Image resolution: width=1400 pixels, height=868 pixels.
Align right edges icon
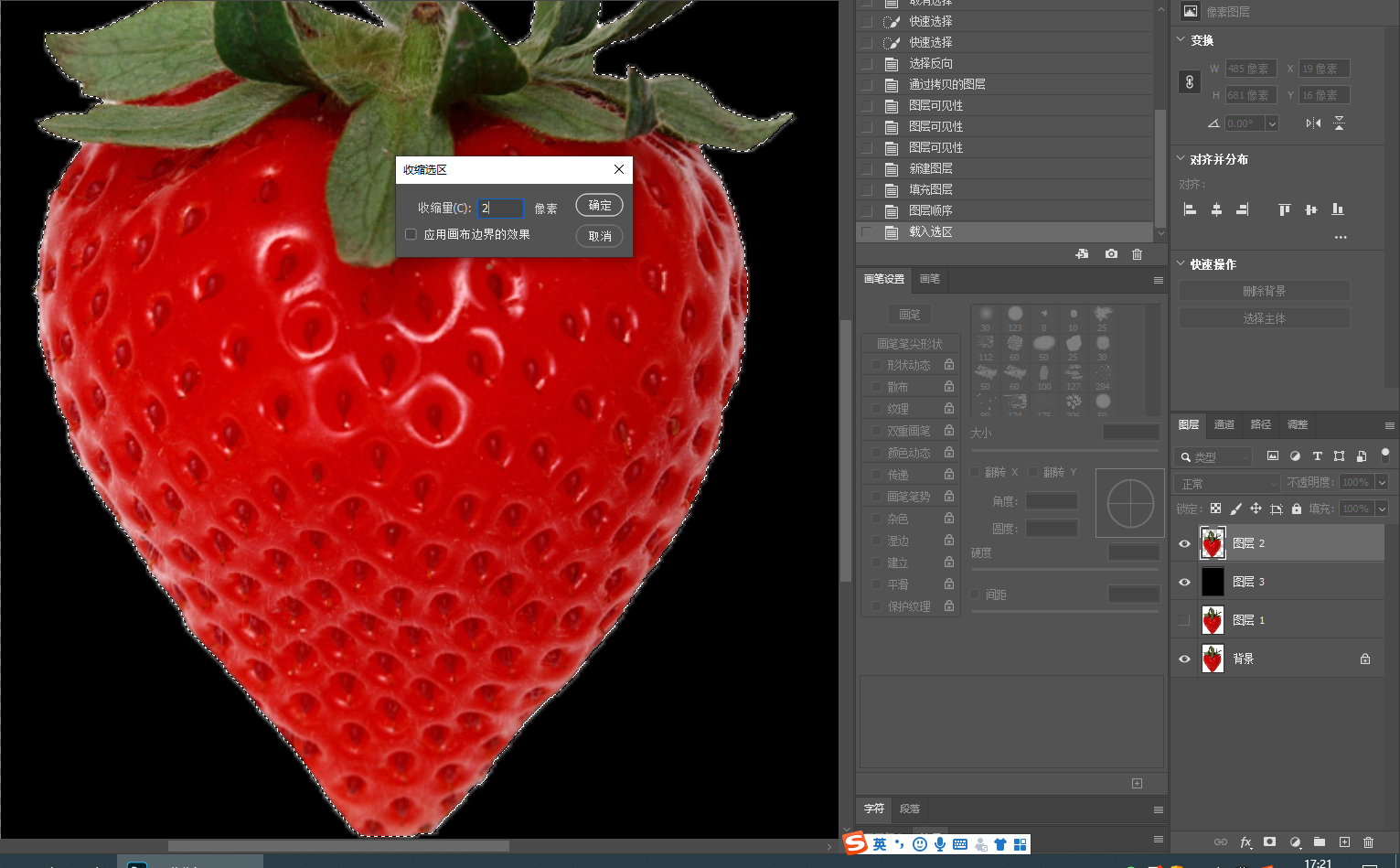1242,209
